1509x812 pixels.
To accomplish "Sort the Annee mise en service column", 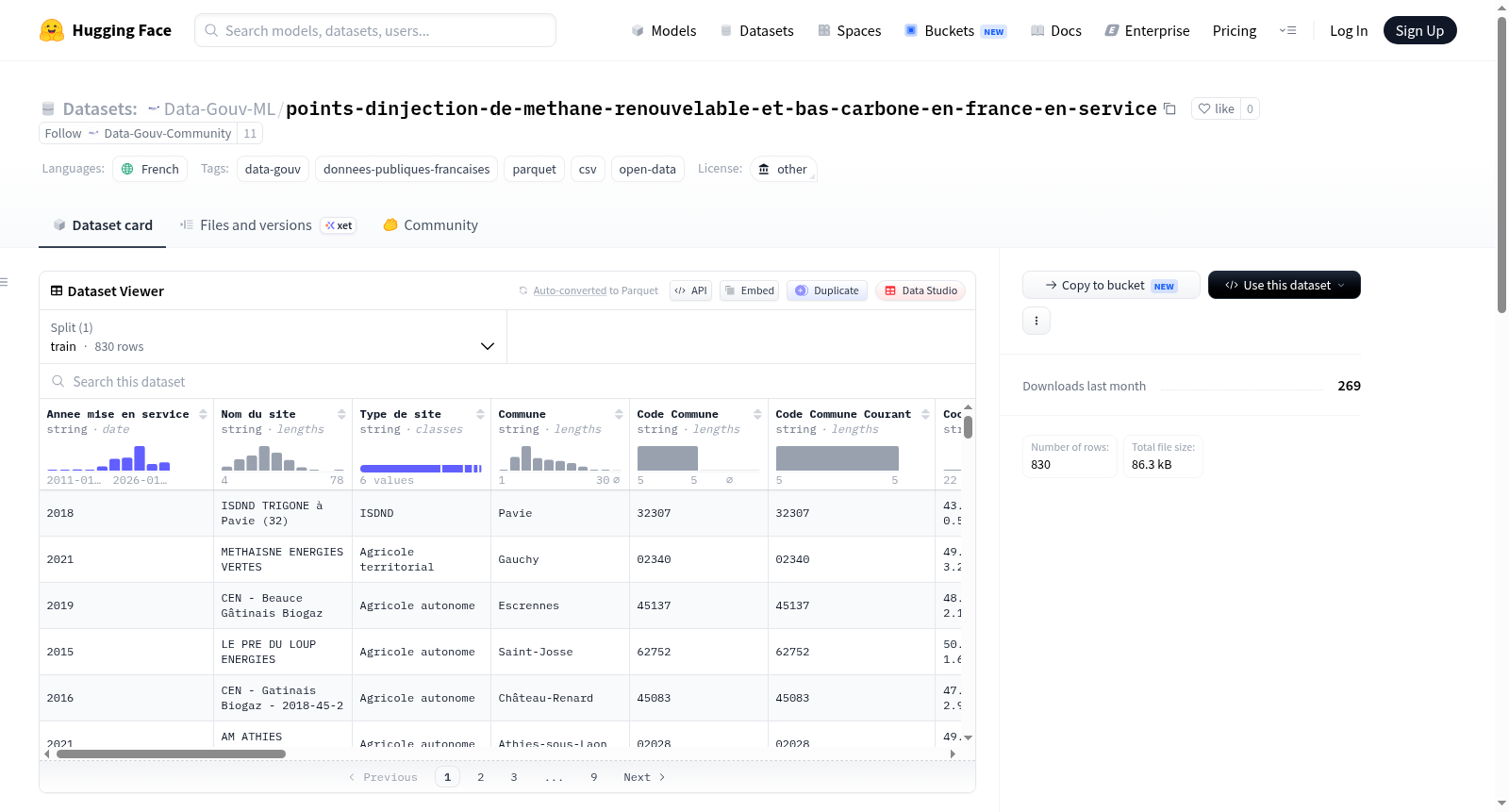I will click(x=203, y=414).
